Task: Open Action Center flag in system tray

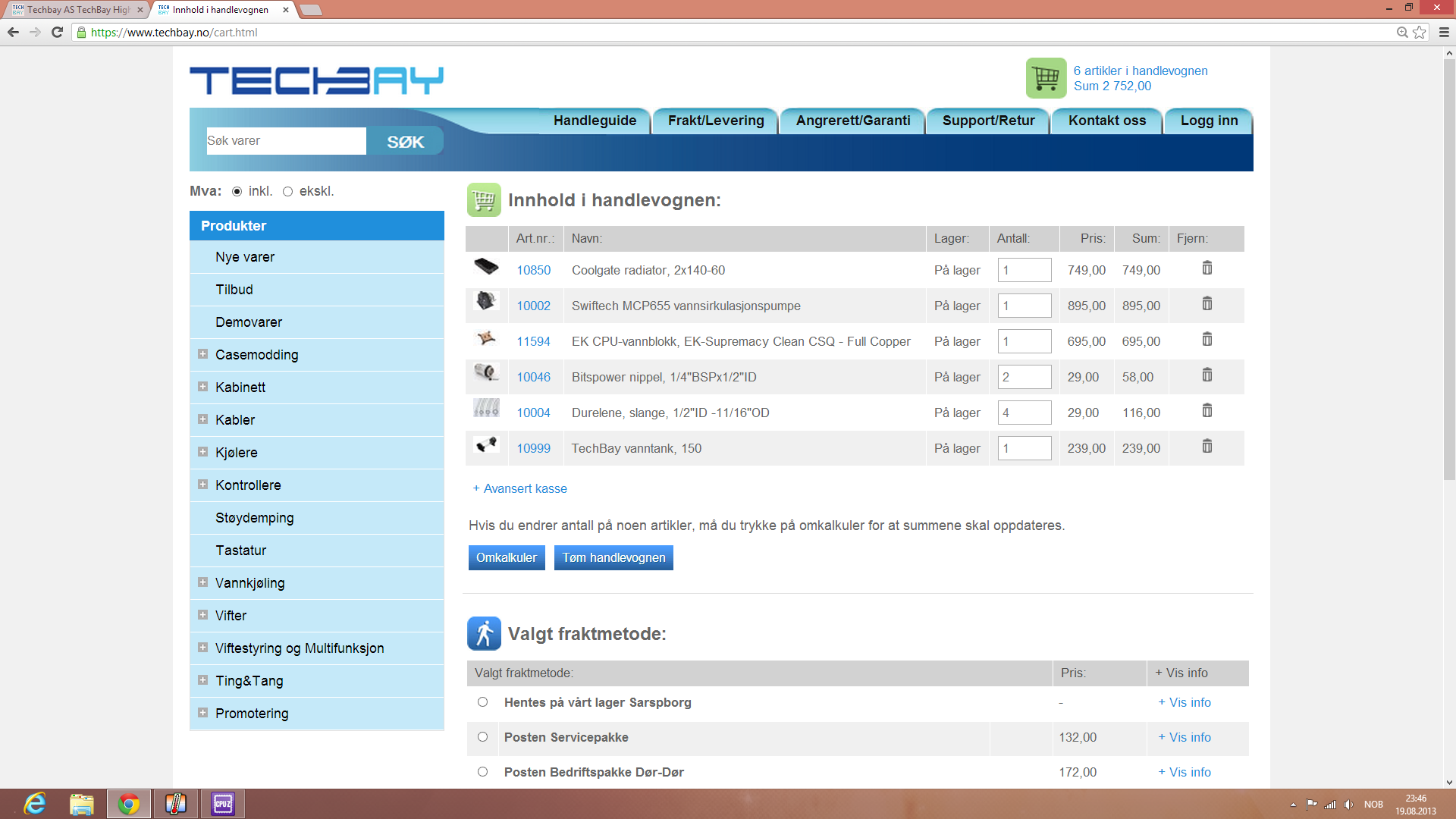Action: click(x=1311, y=805)
